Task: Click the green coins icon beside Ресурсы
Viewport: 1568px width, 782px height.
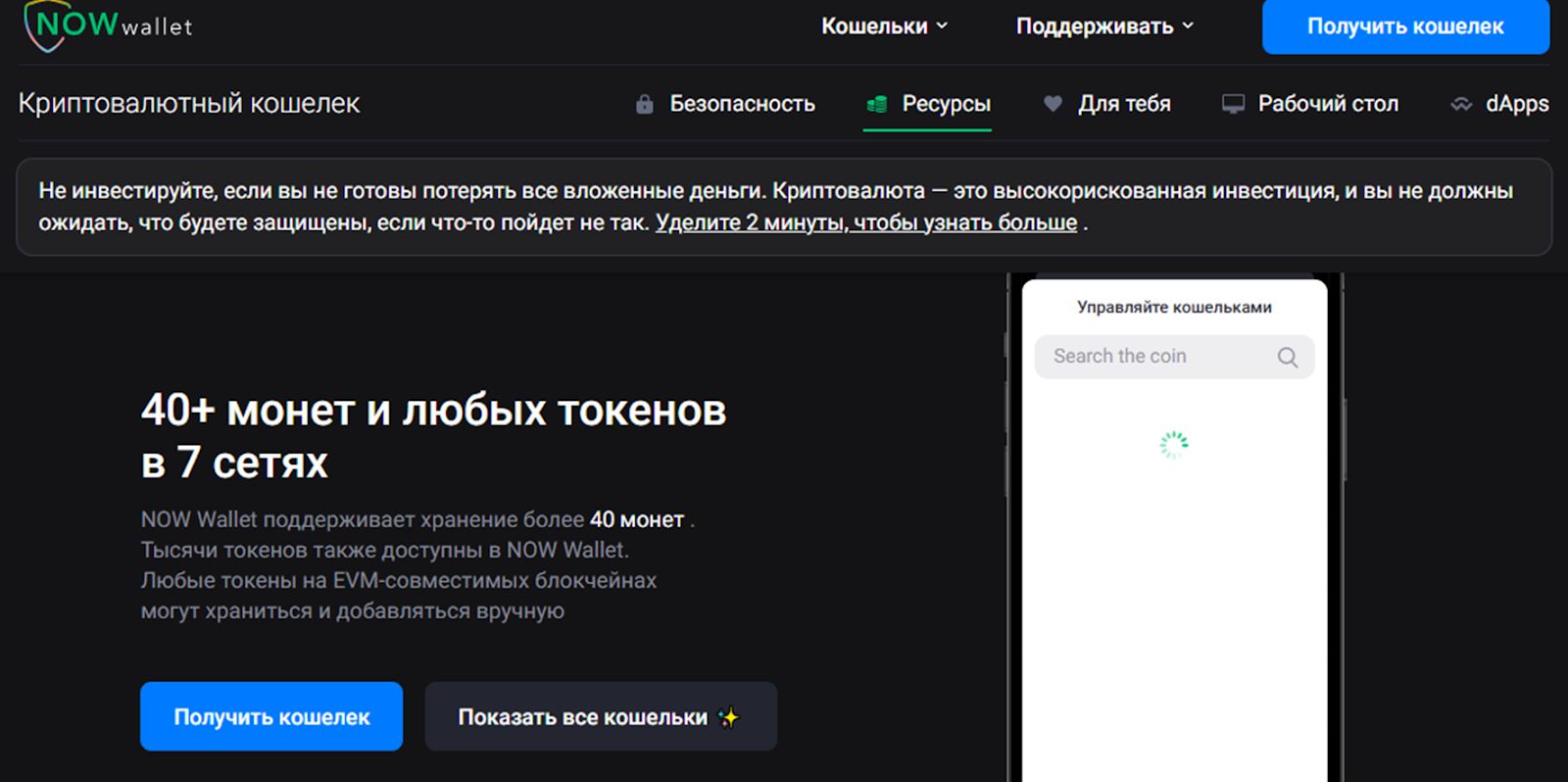Action: (877, 104)
